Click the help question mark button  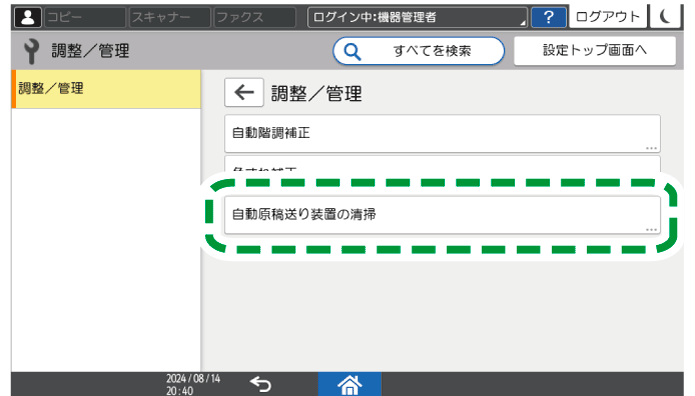click(548, 17)
